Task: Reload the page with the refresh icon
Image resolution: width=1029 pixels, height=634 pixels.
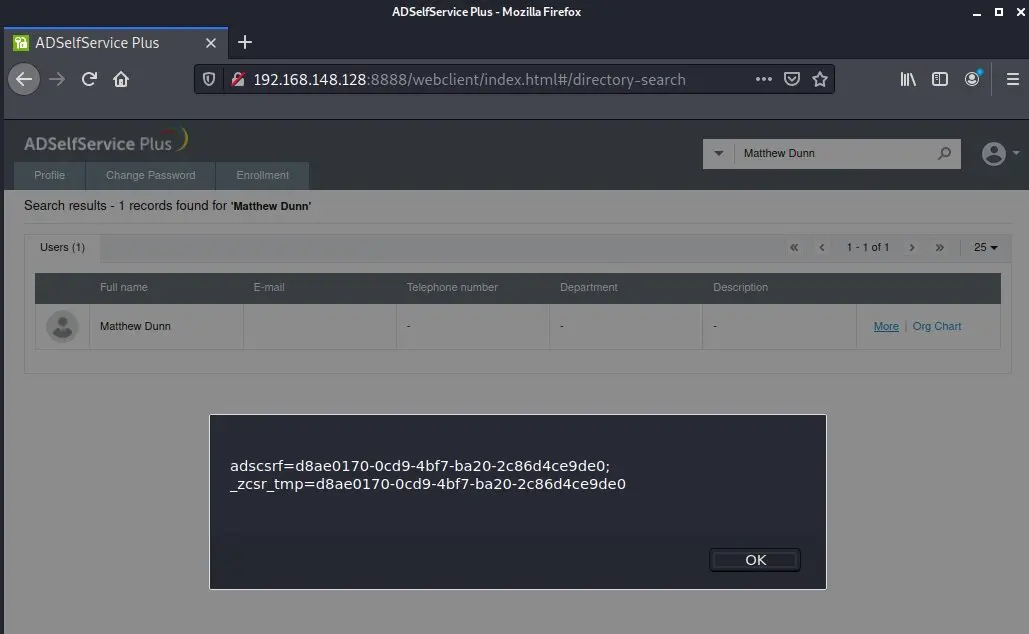Action: tap(88, 79)
